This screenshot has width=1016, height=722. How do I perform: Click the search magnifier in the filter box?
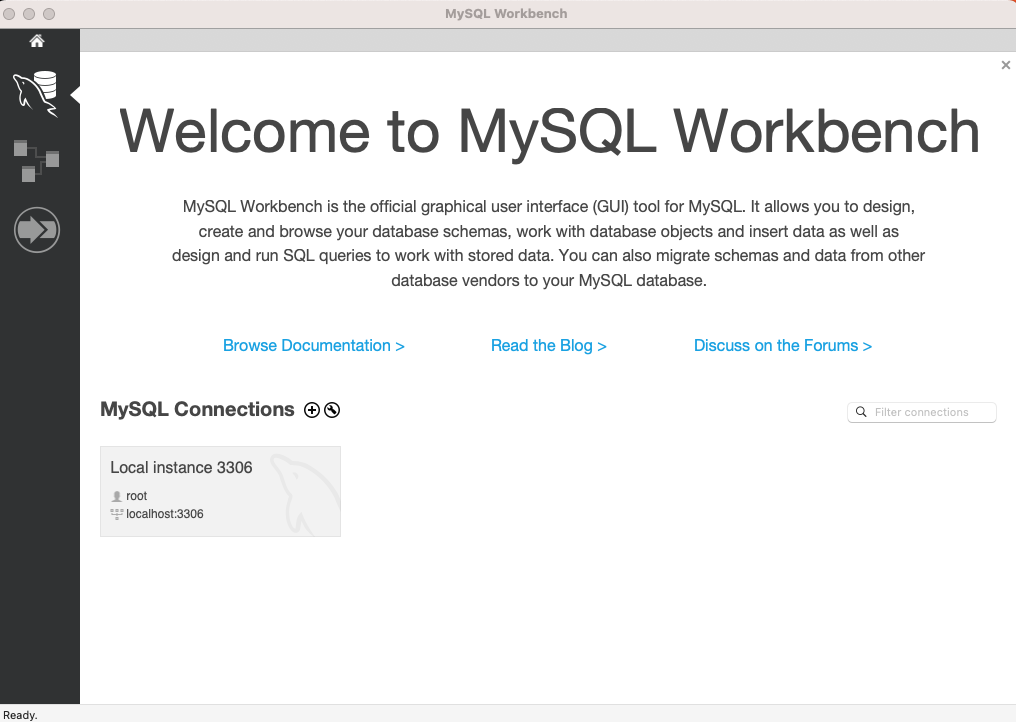click(861, 412)
